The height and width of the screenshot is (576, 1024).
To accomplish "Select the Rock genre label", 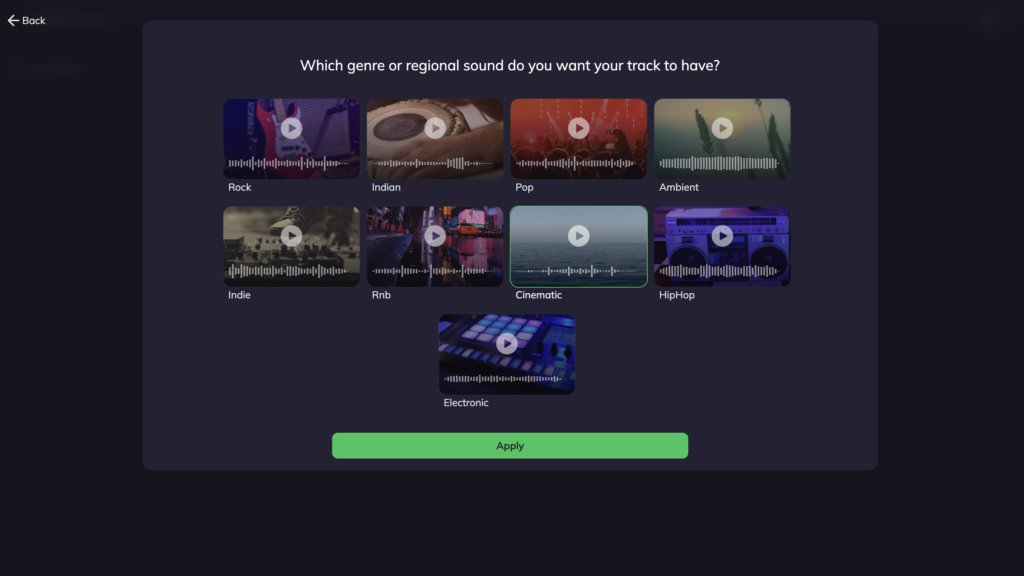I will coord(240,187).
